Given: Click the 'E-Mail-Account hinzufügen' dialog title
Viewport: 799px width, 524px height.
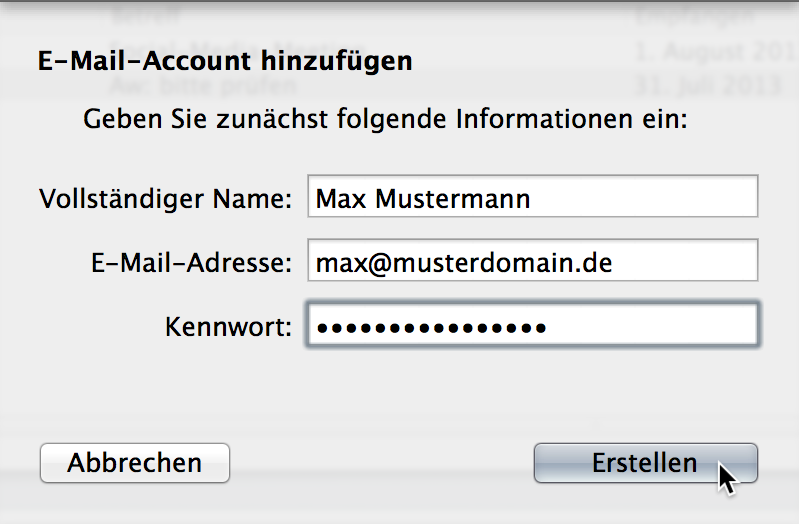Looking at the screenshot, I should click(225, 62).
